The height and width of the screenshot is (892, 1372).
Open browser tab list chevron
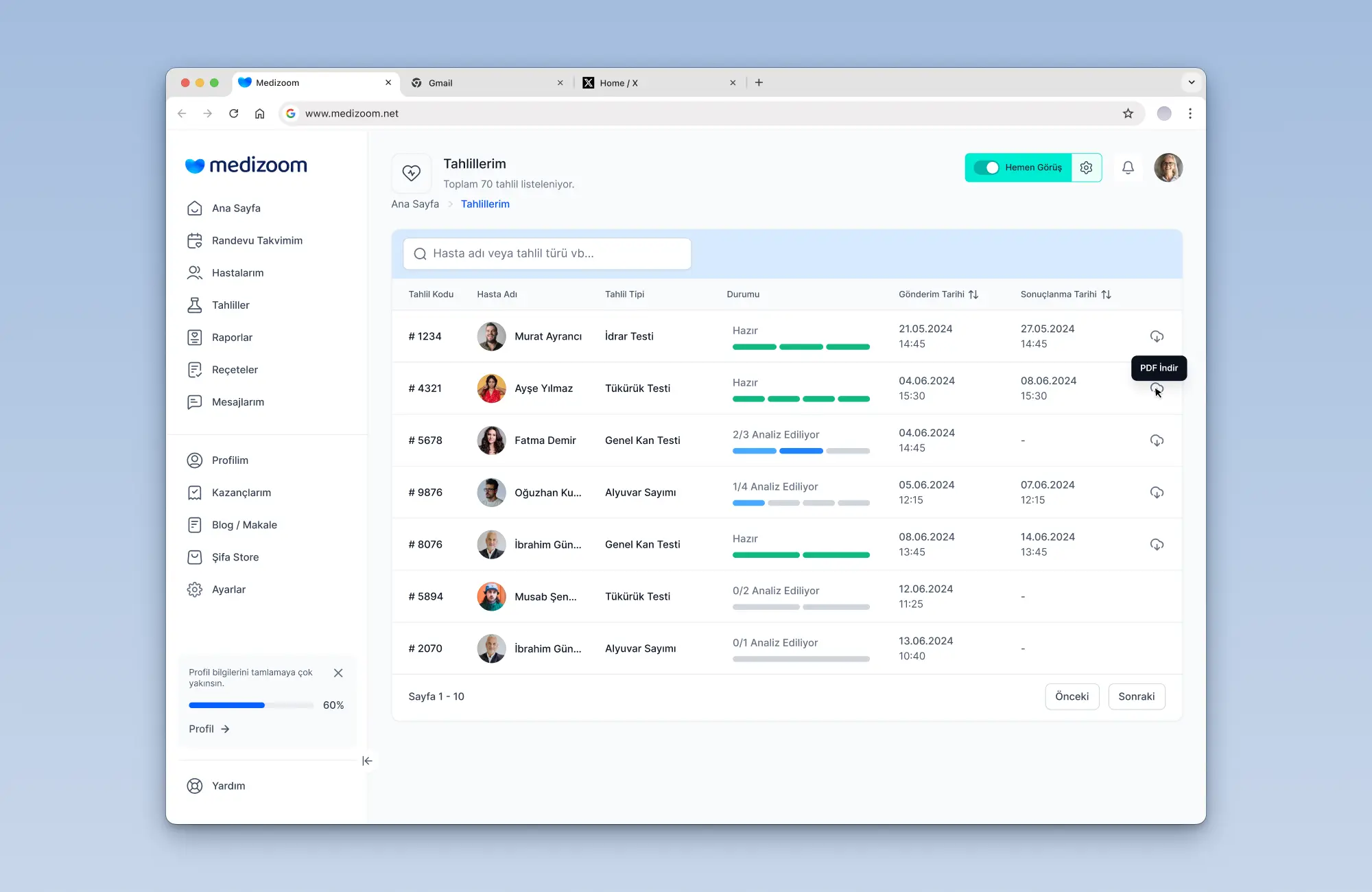point(1192,82)
